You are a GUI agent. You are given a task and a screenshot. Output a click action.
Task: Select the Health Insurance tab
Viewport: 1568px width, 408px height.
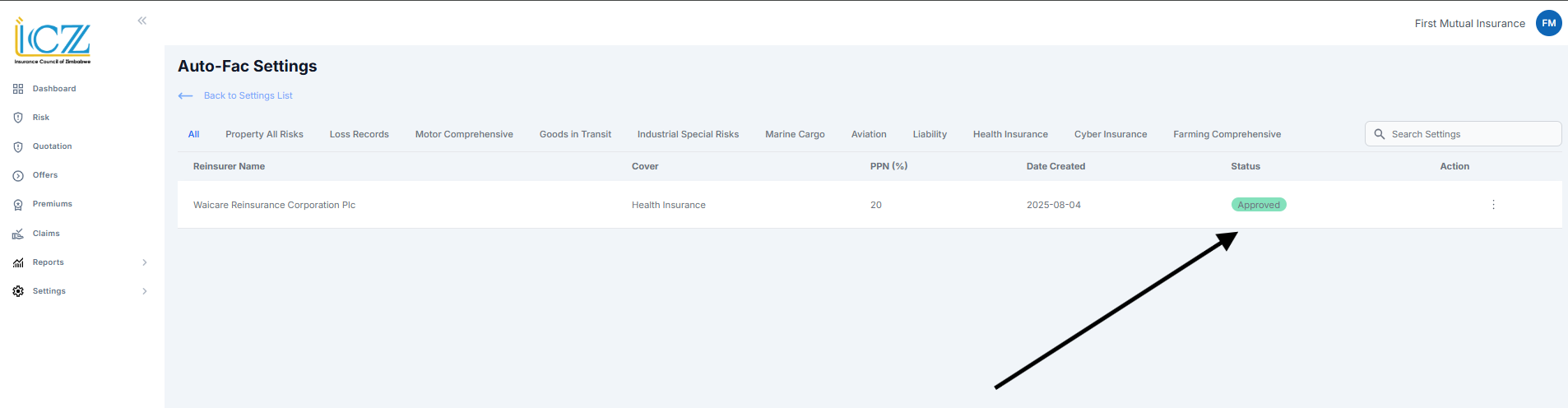pos(1010,134)
